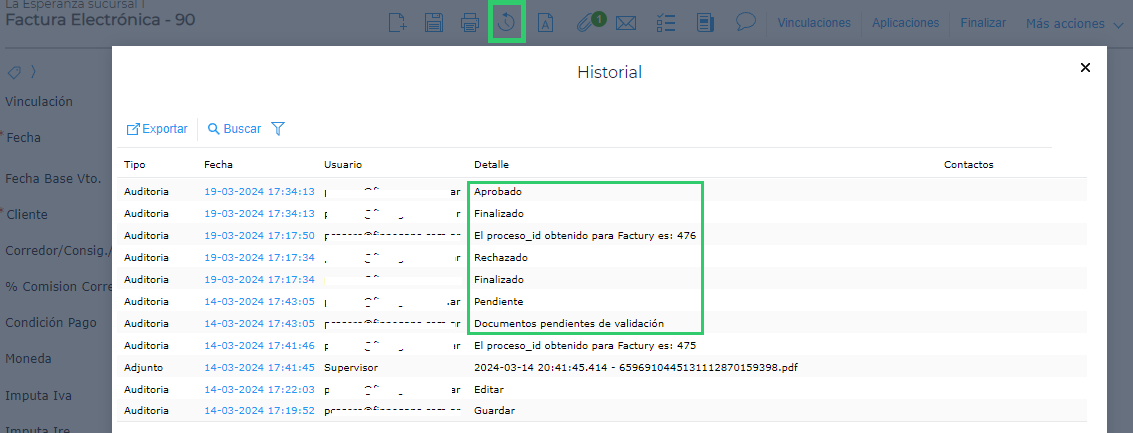Click 'Factura Electrónica - 90' page title
The image size is (1133, 433).
pyautogui.click(x=100, y=20)
